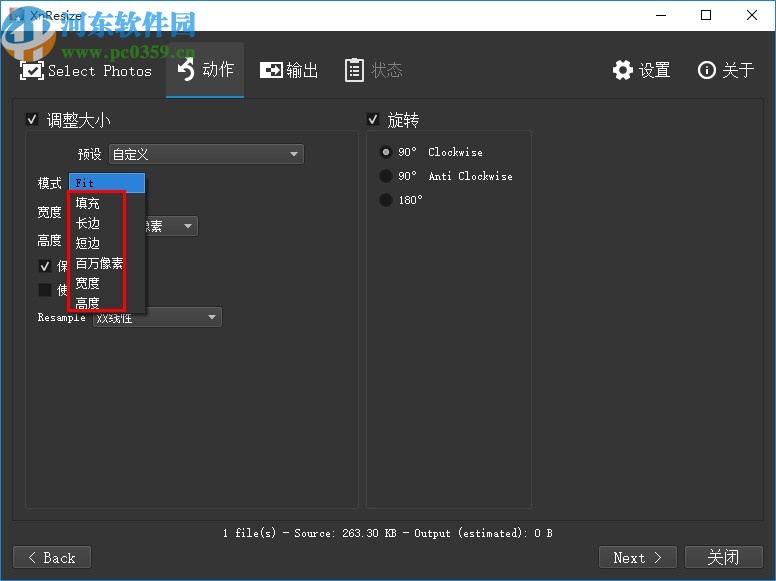
Task: Close the XnResize window
Action: (x=752, y=15)
